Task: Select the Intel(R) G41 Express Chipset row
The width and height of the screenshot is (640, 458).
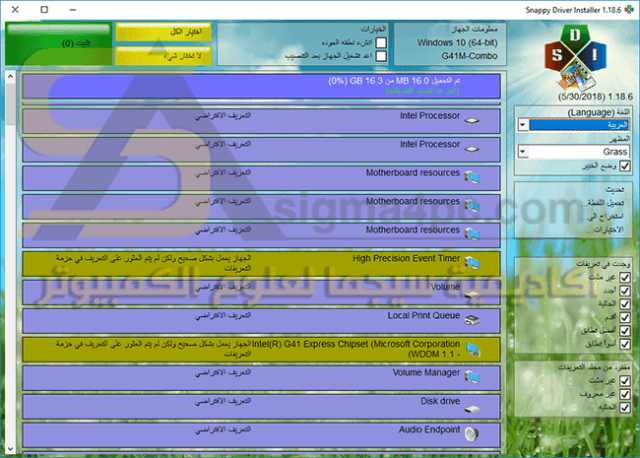Action: [x=261, y=349]
